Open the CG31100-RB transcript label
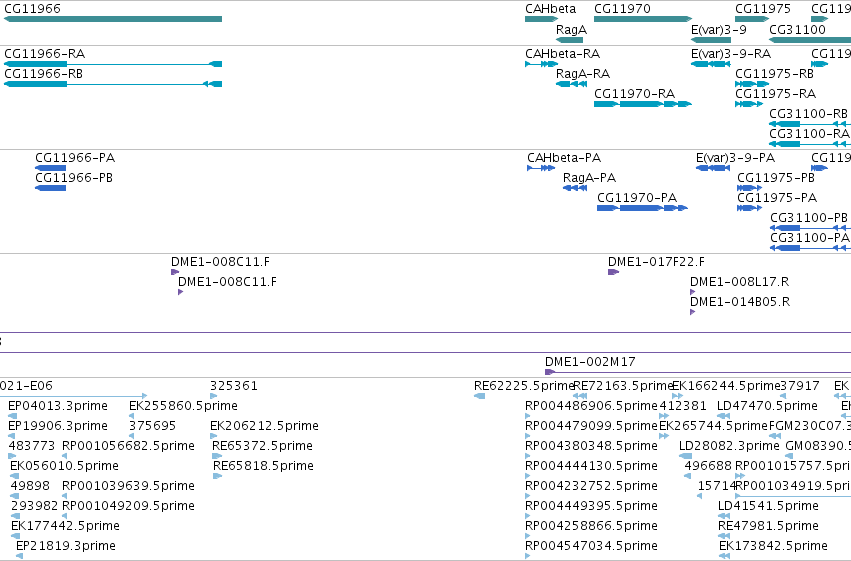The image size is (851, 561). (x=809, y=114)
